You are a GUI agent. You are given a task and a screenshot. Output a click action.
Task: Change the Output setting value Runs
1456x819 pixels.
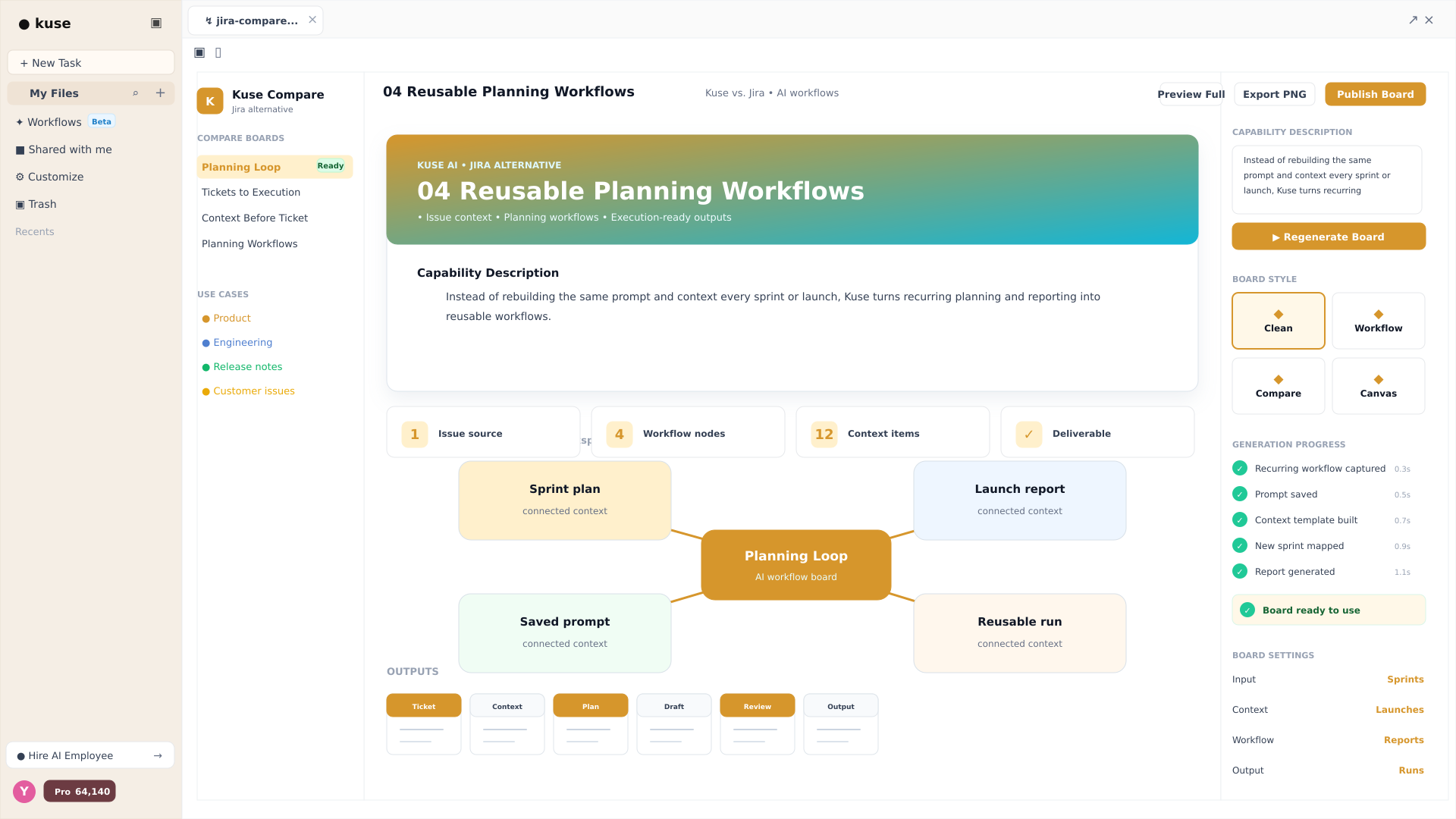click(x=1411, y=770)
